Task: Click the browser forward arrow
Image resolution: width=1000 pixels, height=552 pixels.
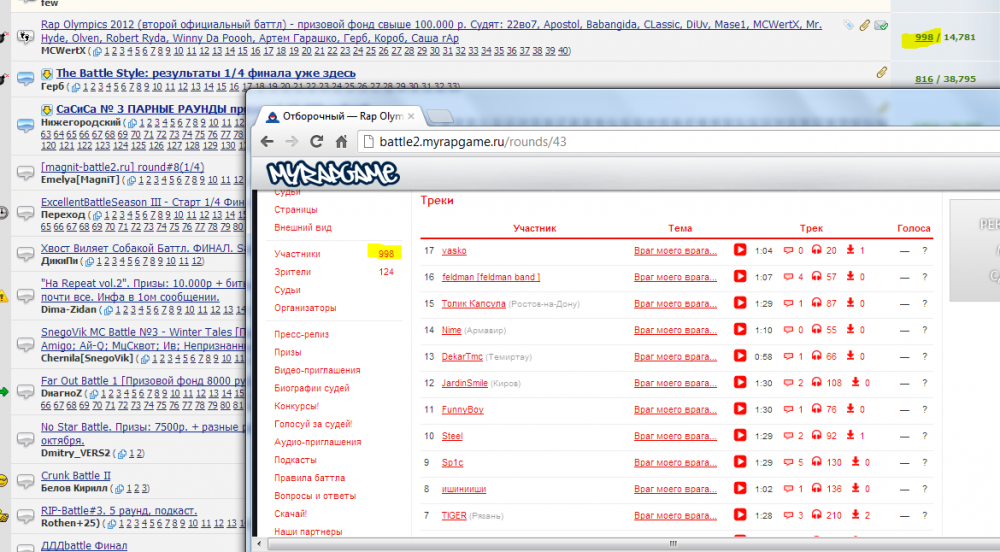Action: (291, 142)
